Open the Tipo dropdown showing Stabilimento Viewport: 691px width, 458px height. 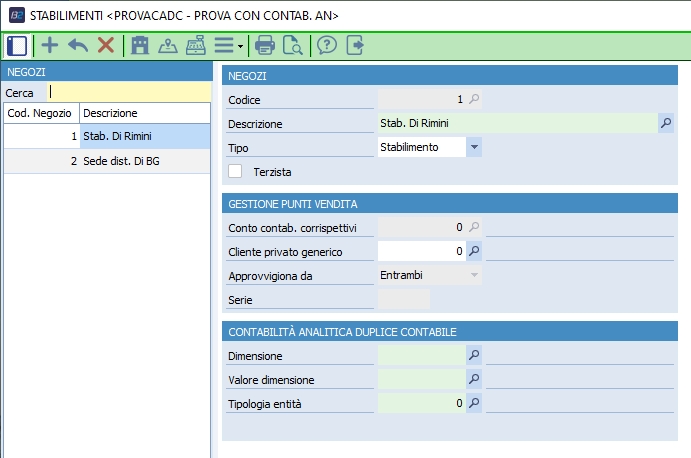(x=474, y=147)
